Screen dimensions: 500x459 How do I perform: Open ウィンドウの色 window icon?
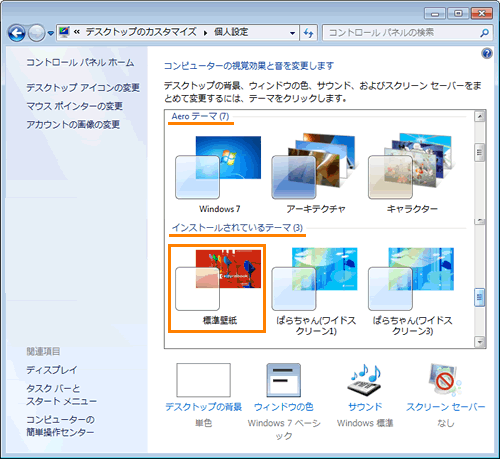pyautogui.click(x=284, y=380)
